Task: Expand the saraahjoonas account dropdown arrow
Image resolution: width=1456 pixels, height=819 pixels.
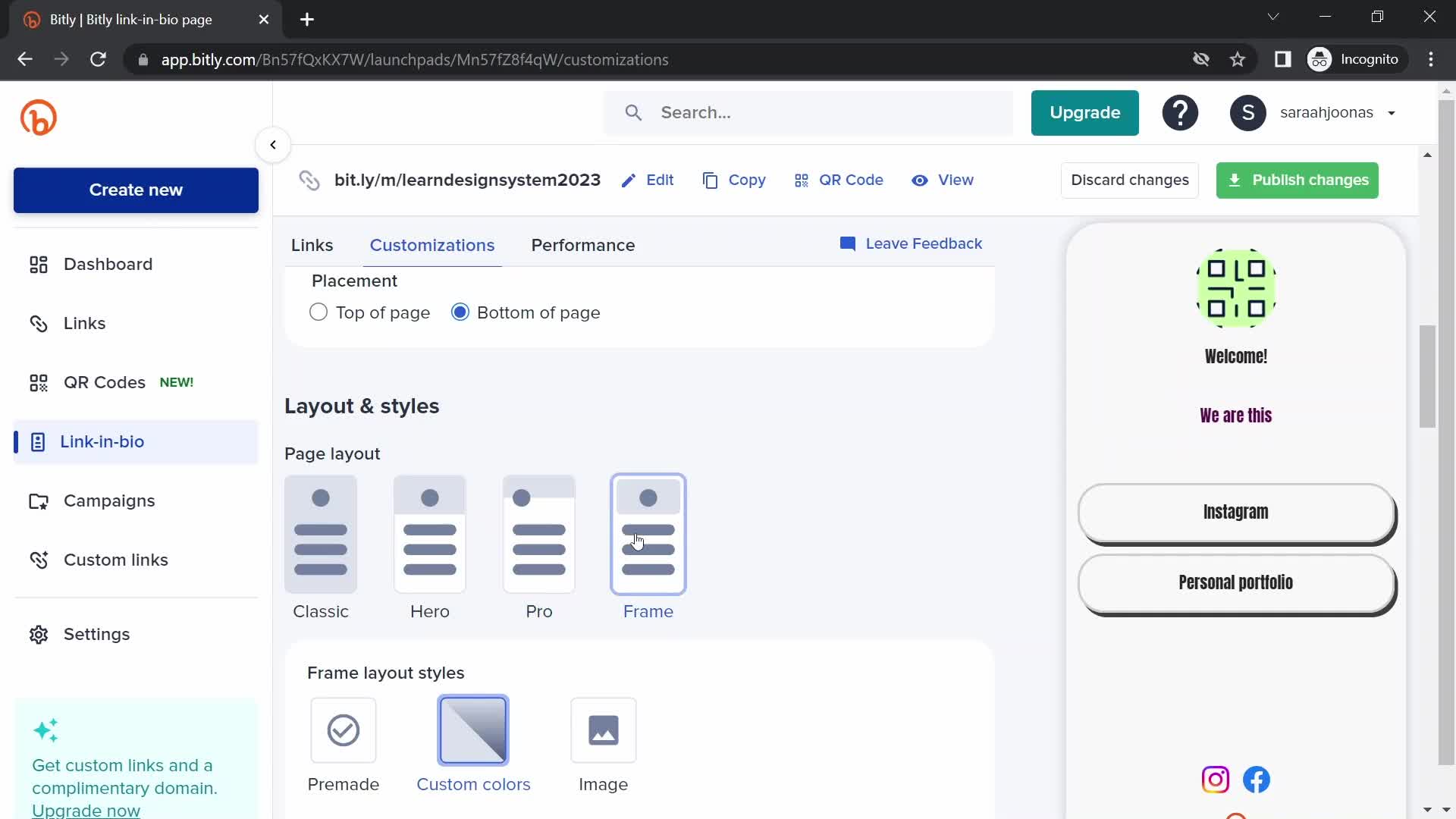Action: (1392, 113)
